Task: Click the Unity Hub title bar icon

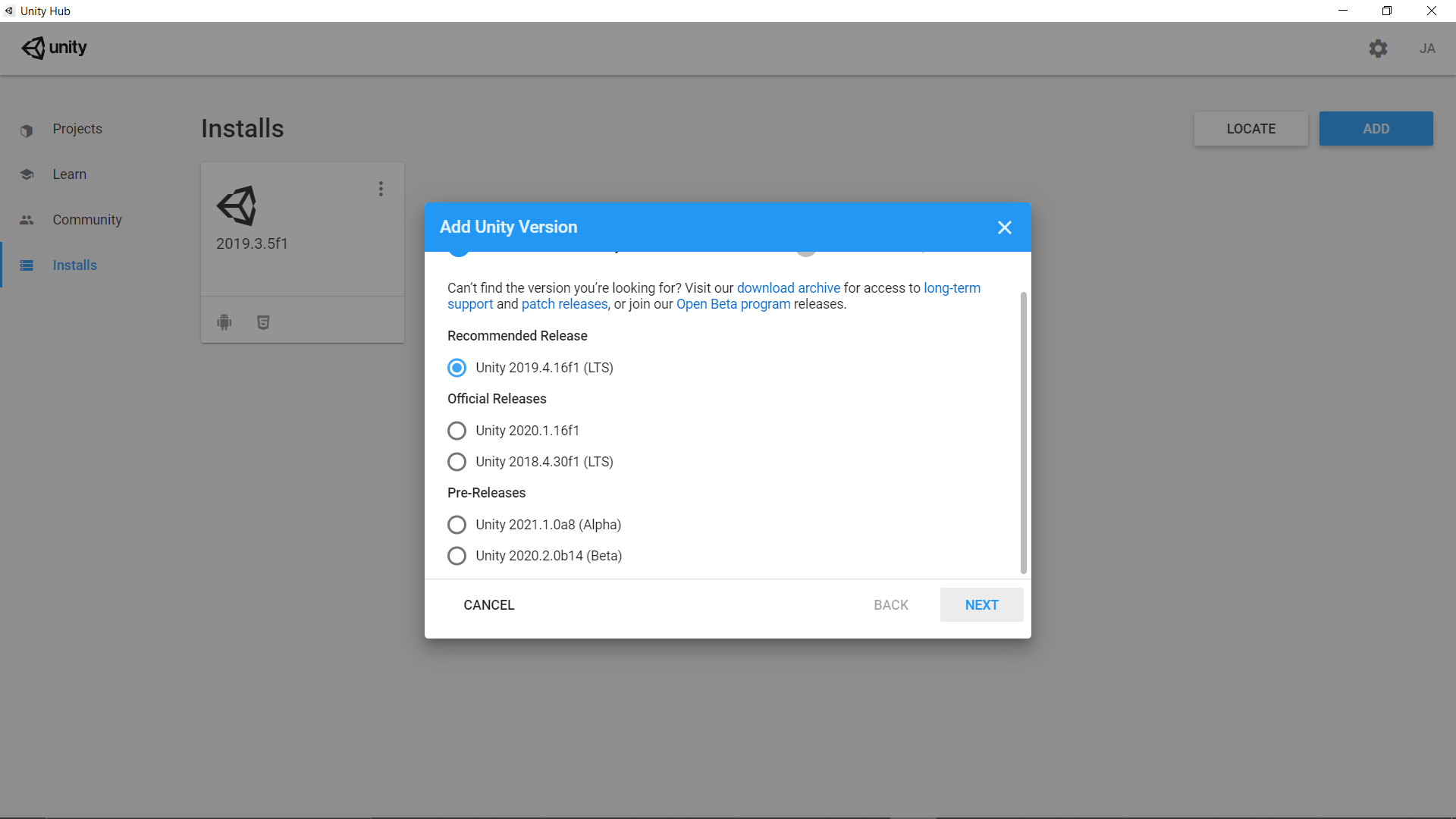Action: coord(9,11)
